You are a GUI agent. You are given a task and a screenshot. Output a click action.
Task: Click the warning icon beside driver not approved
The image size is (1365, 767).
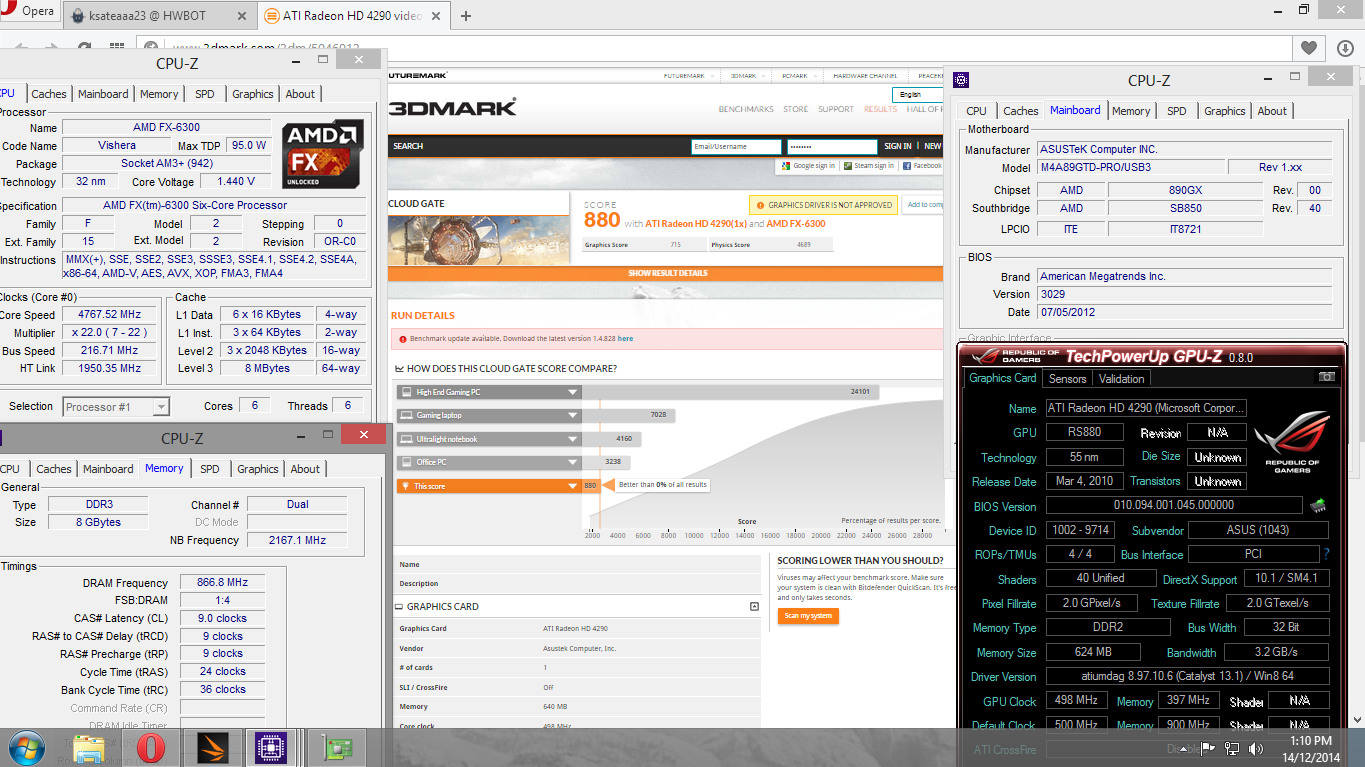[759, 205]
